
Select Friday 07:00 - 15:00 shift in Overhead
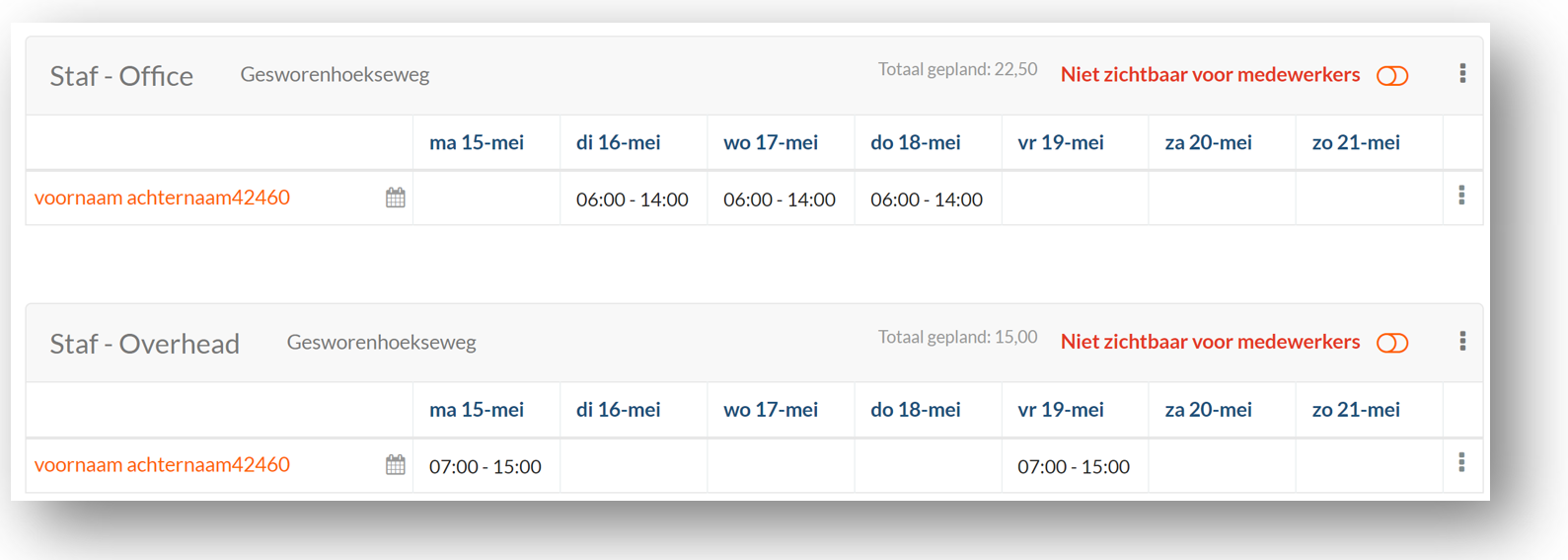click(1074, 466)
